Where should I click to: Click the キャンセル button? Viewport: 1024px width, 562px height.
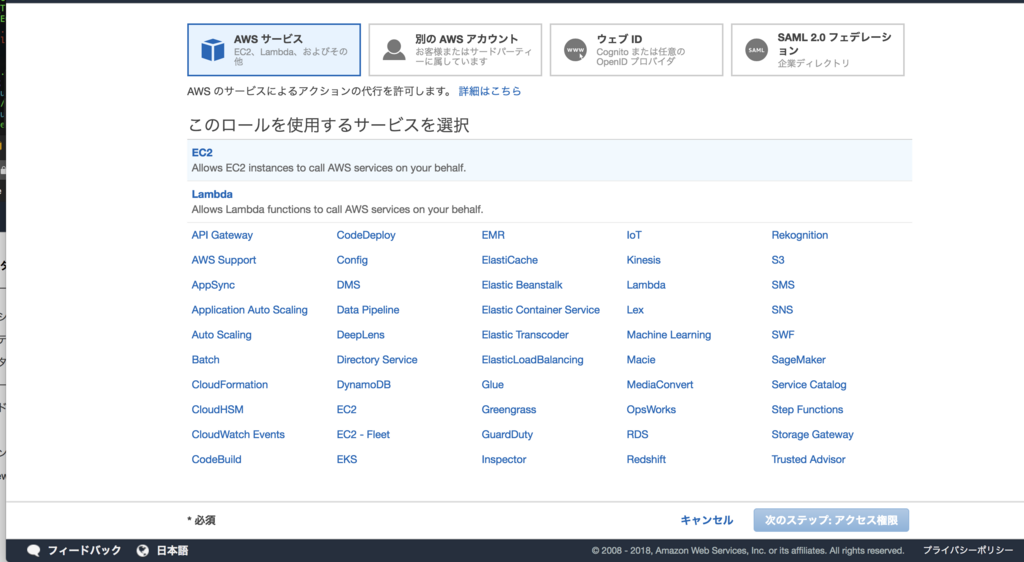pos(707,520)
